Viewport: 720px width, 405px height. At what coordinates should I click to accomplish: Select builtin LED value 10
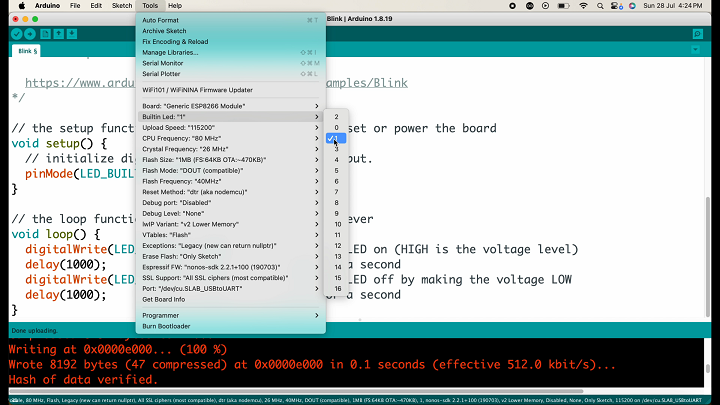[338, 224]
